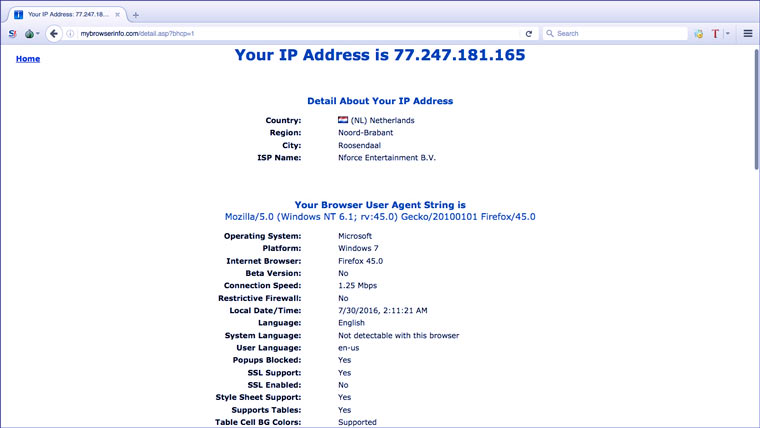Click the 'Noord-Brabant' region value
Viewport: 760px width, 428px height.
pyautogui.click(x=365, y=133)
